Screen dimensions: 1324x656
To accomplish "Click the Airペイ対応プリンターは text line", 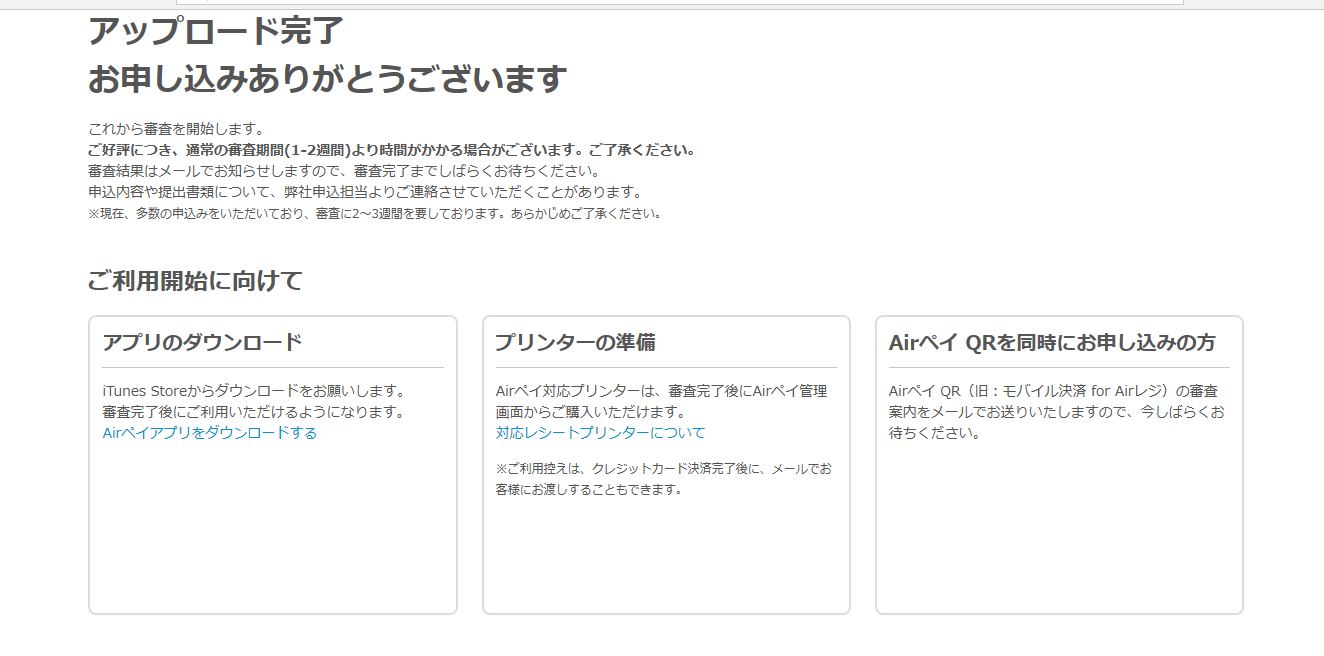I will (661, 391).
